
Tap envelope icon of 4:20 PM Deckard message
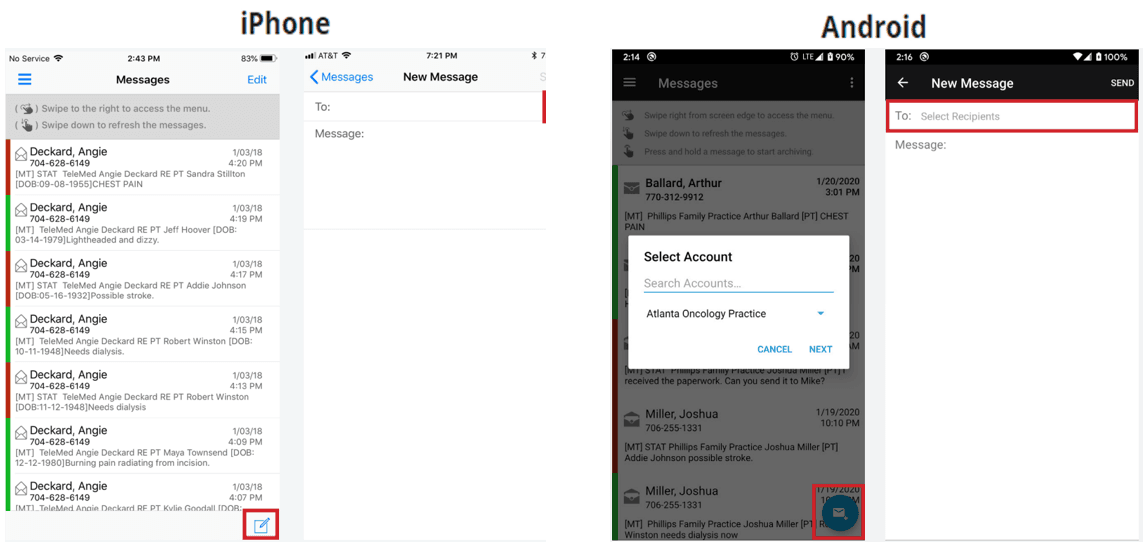(21, 154)
